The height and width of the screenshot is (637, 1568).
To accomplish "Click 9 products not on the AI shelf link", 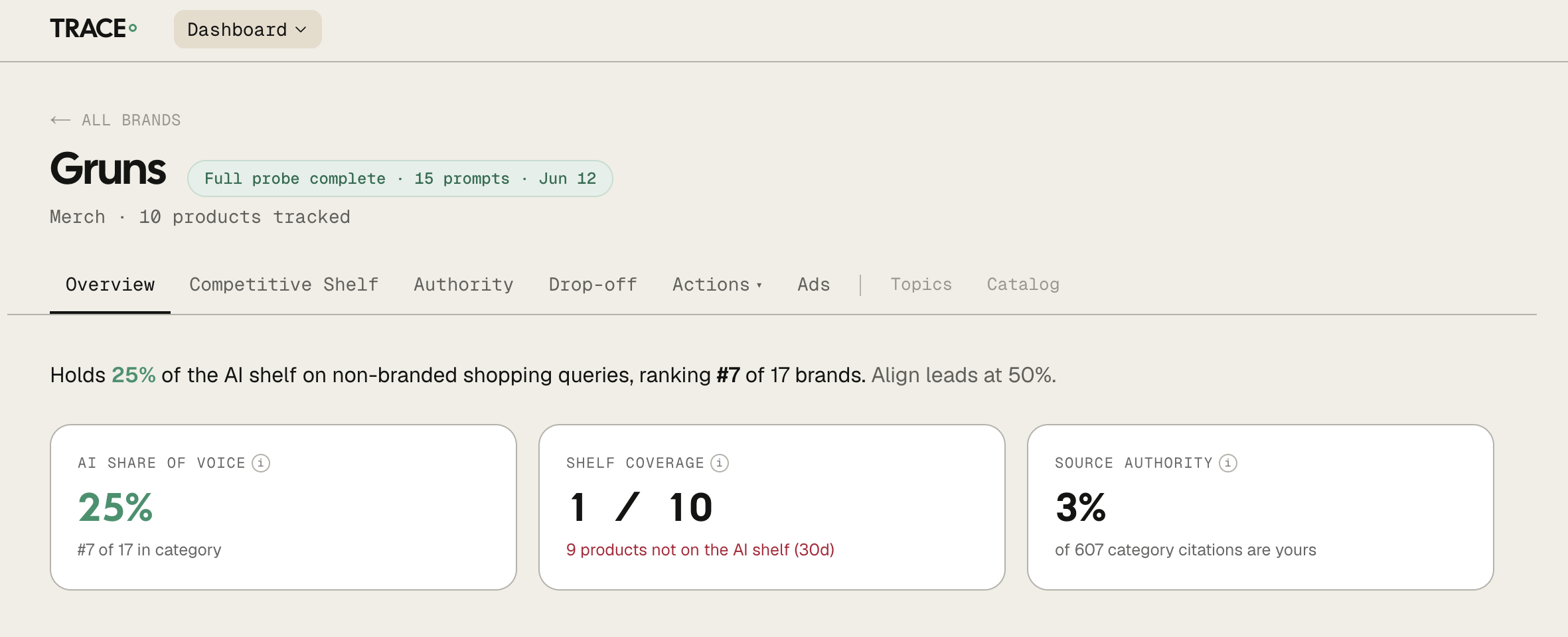I will point(700,550).
